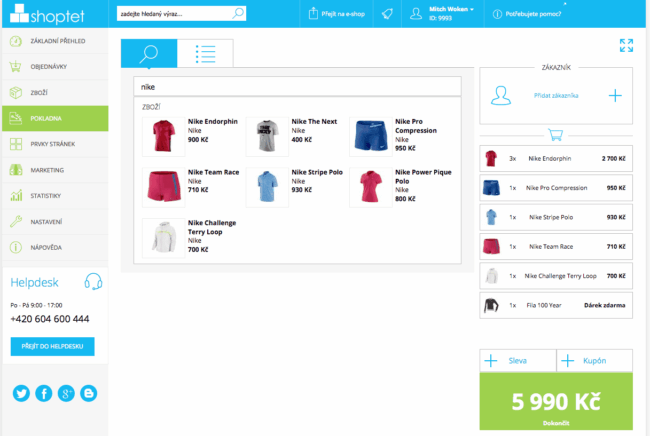Toggle fullscreen with the expand arrows icon
The image size is (650, 436).
point(626,46)
